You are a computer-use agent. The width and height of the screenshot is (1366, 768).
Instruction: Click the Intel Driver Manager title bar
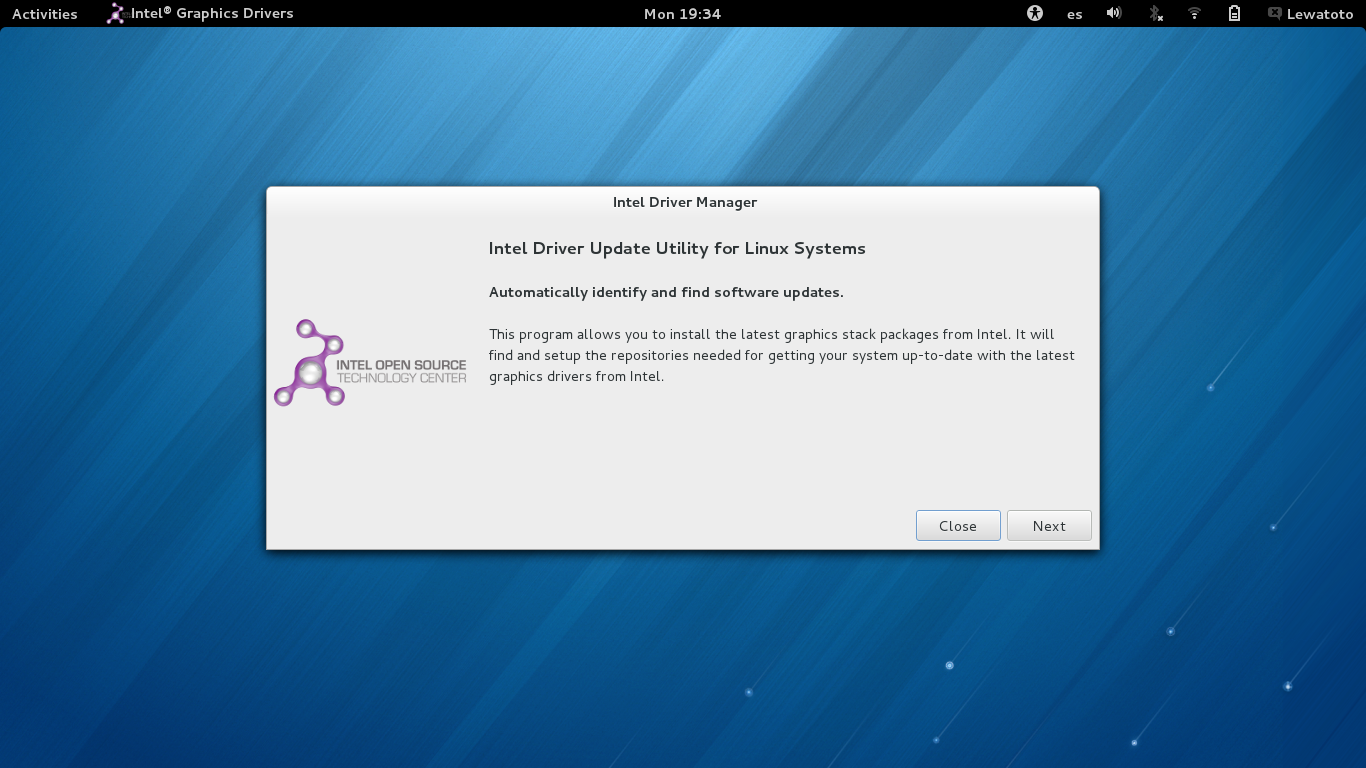[x=684, y=202]
